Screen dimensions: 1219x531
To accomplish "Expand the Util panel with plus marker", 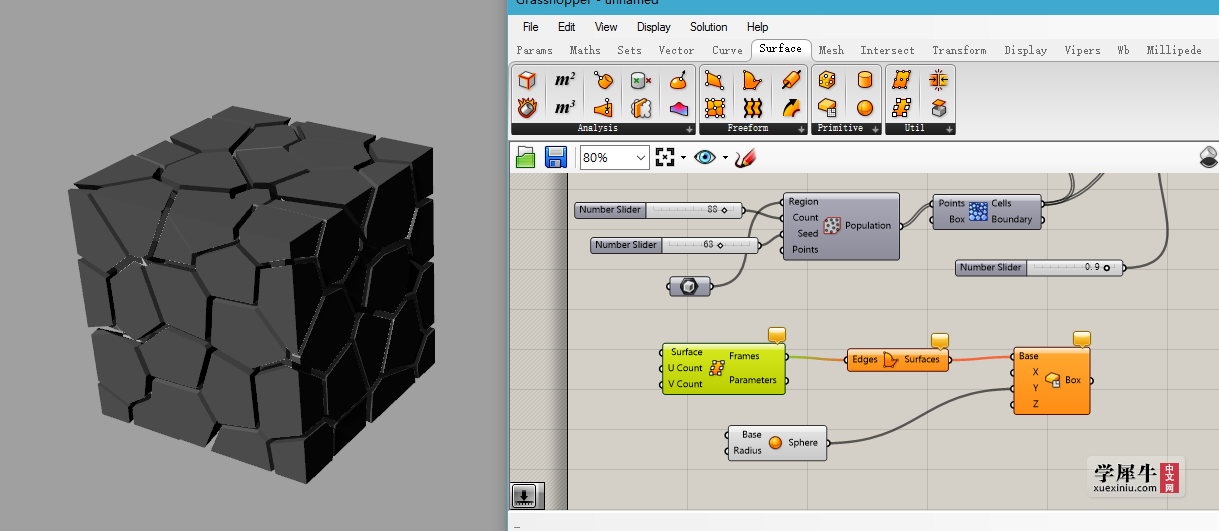I will click(950, 130).
